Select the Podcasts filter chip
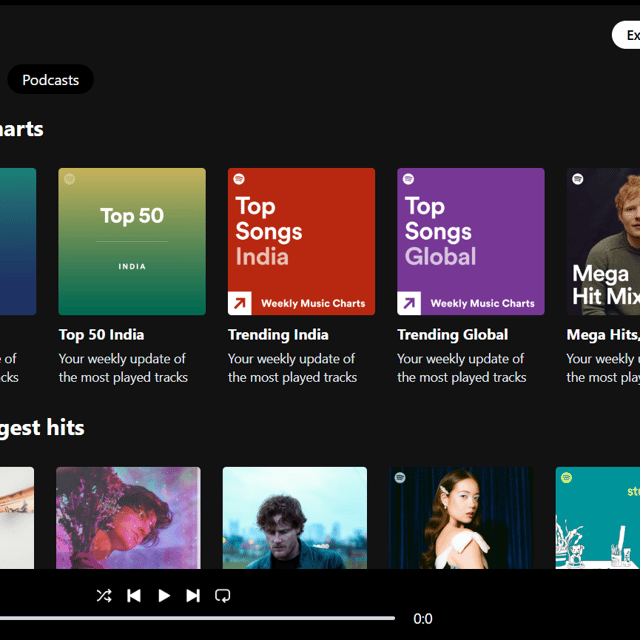 click(x=51, y=80)
